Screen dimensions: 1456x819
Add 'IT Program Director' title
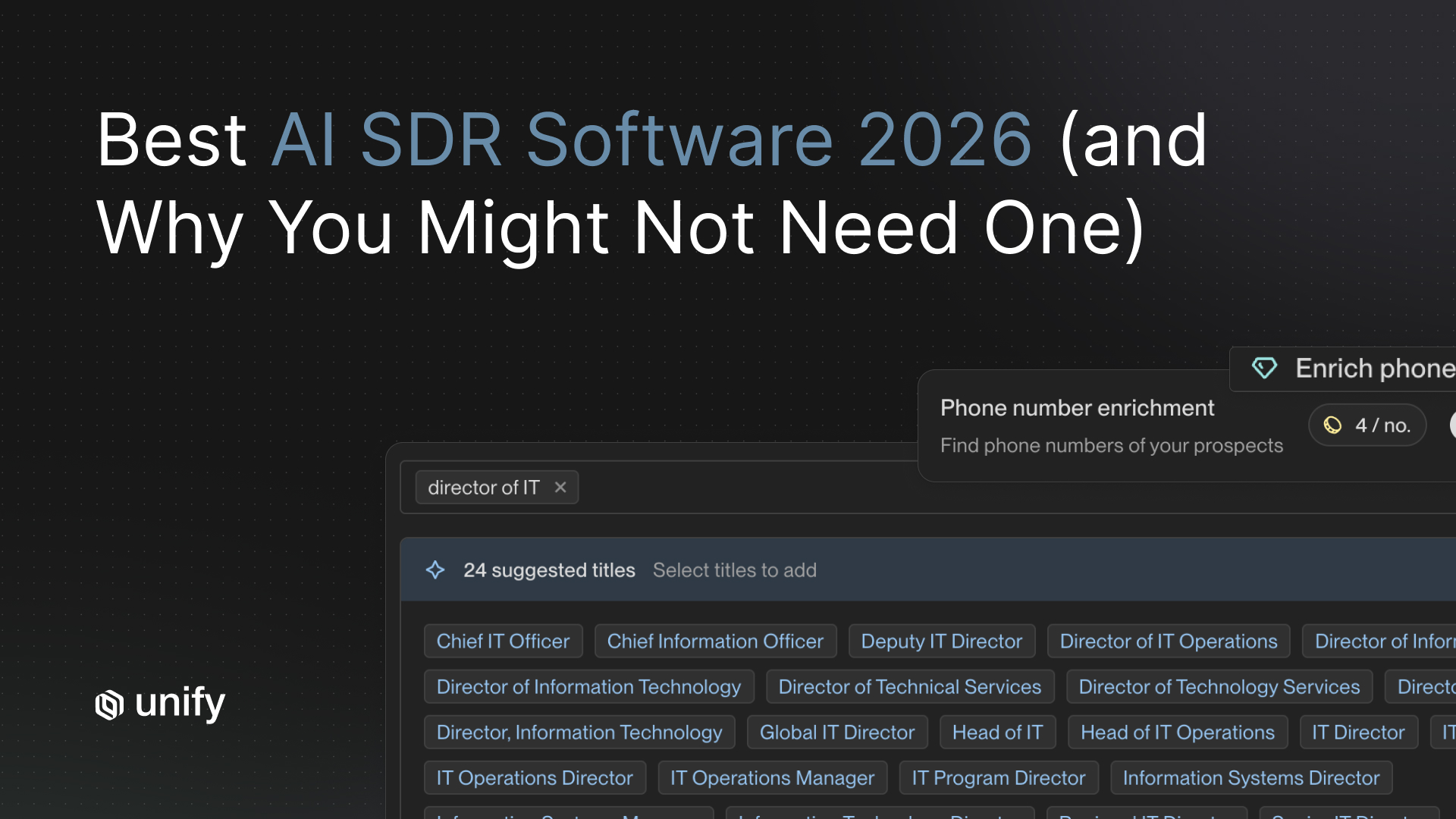pos(998,778)
